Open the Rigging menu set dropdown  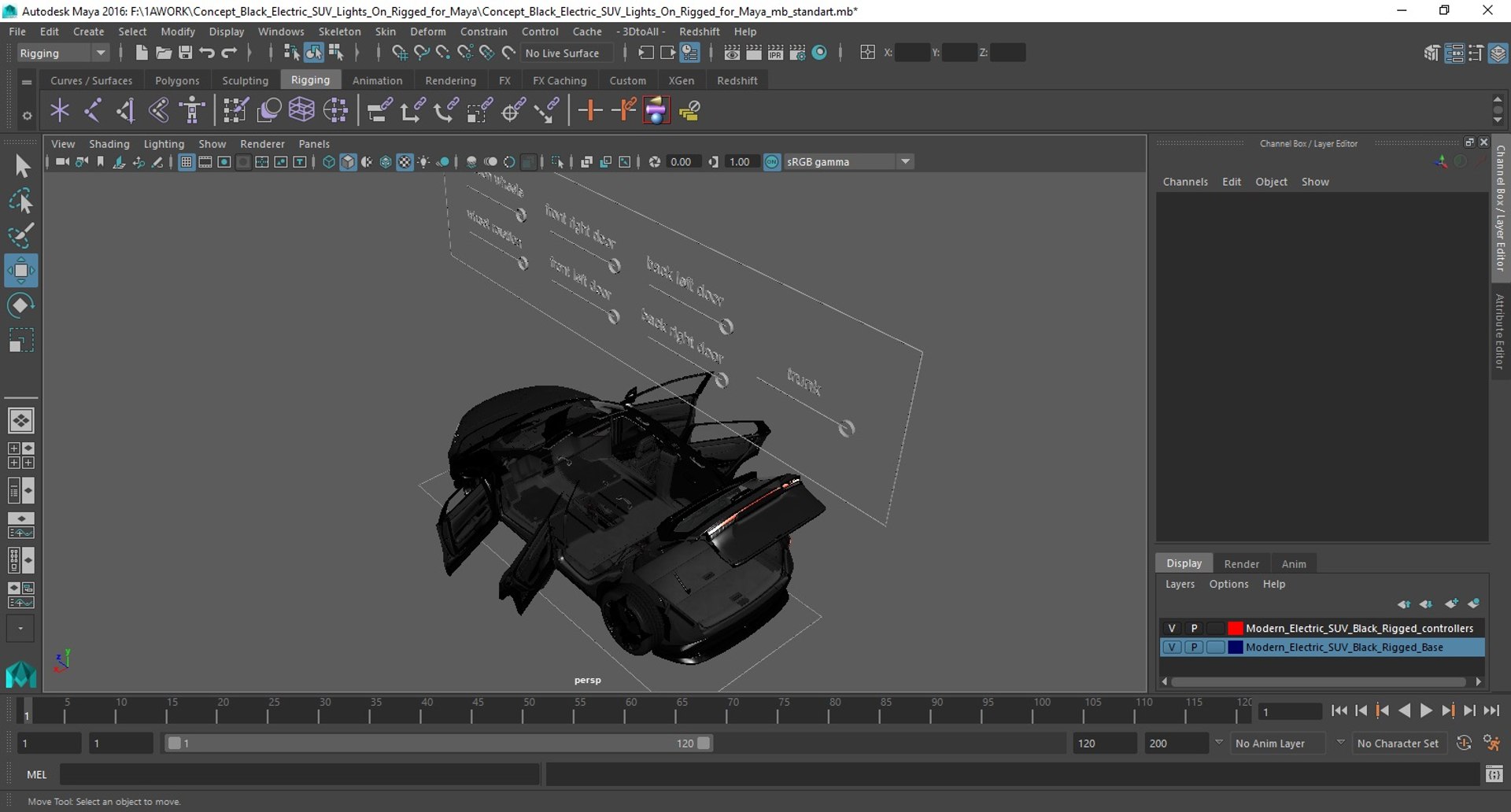click(63, 53)
